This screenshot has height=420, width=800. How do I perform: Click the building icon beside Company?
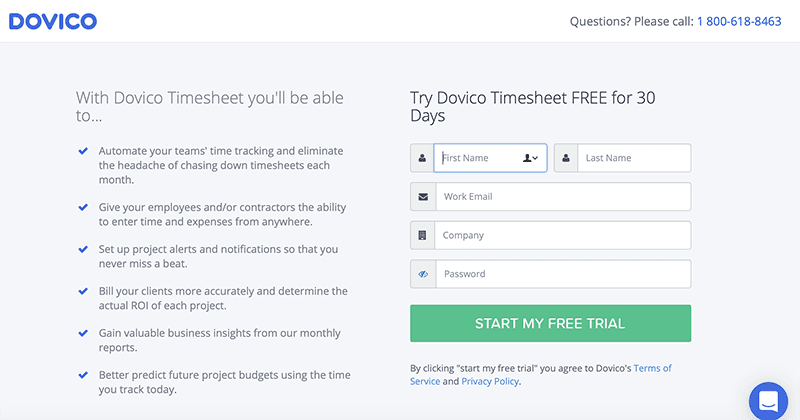coord(422,236)
